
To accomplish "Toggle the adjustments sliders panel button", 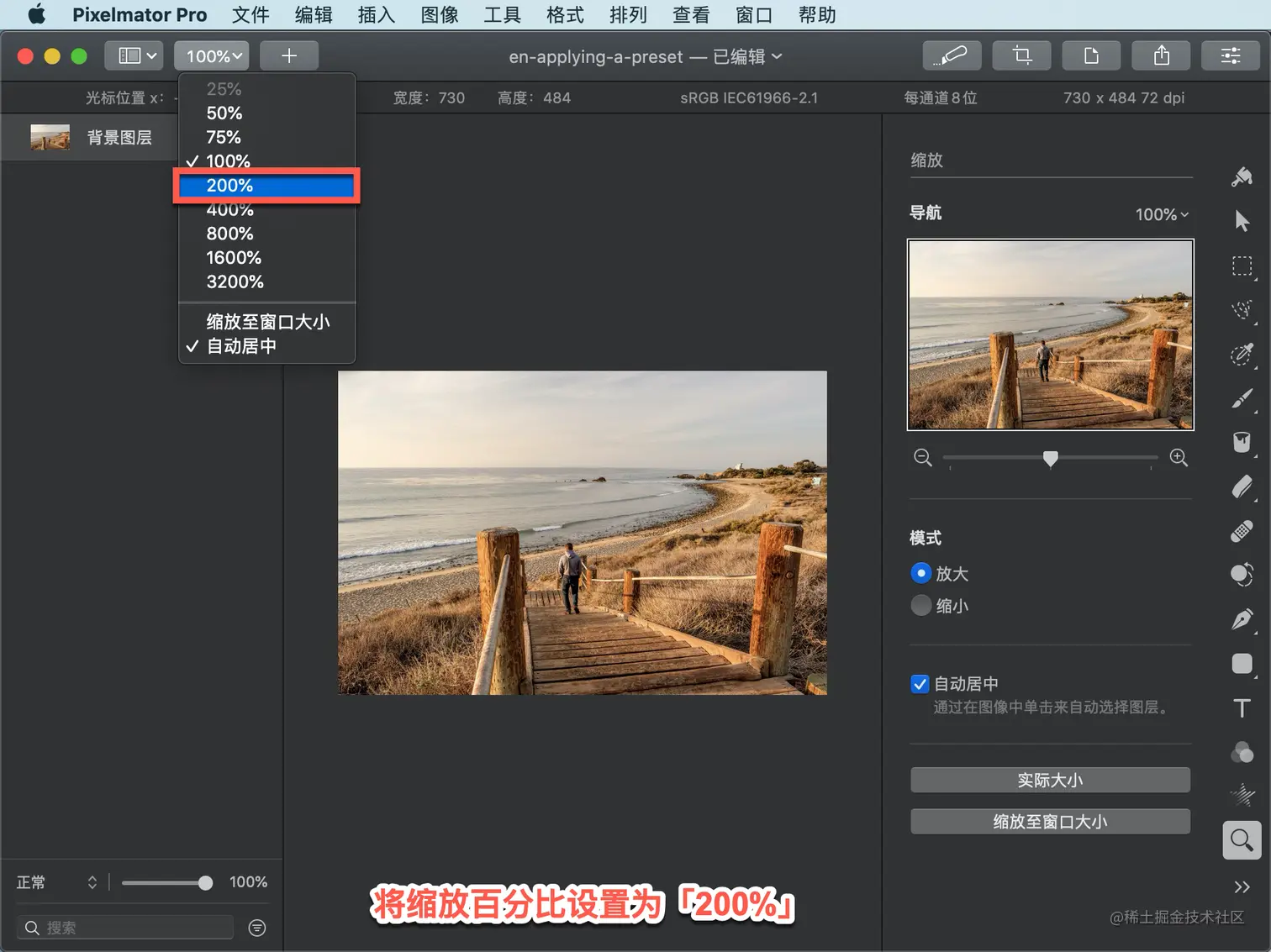I will 1231,55.
